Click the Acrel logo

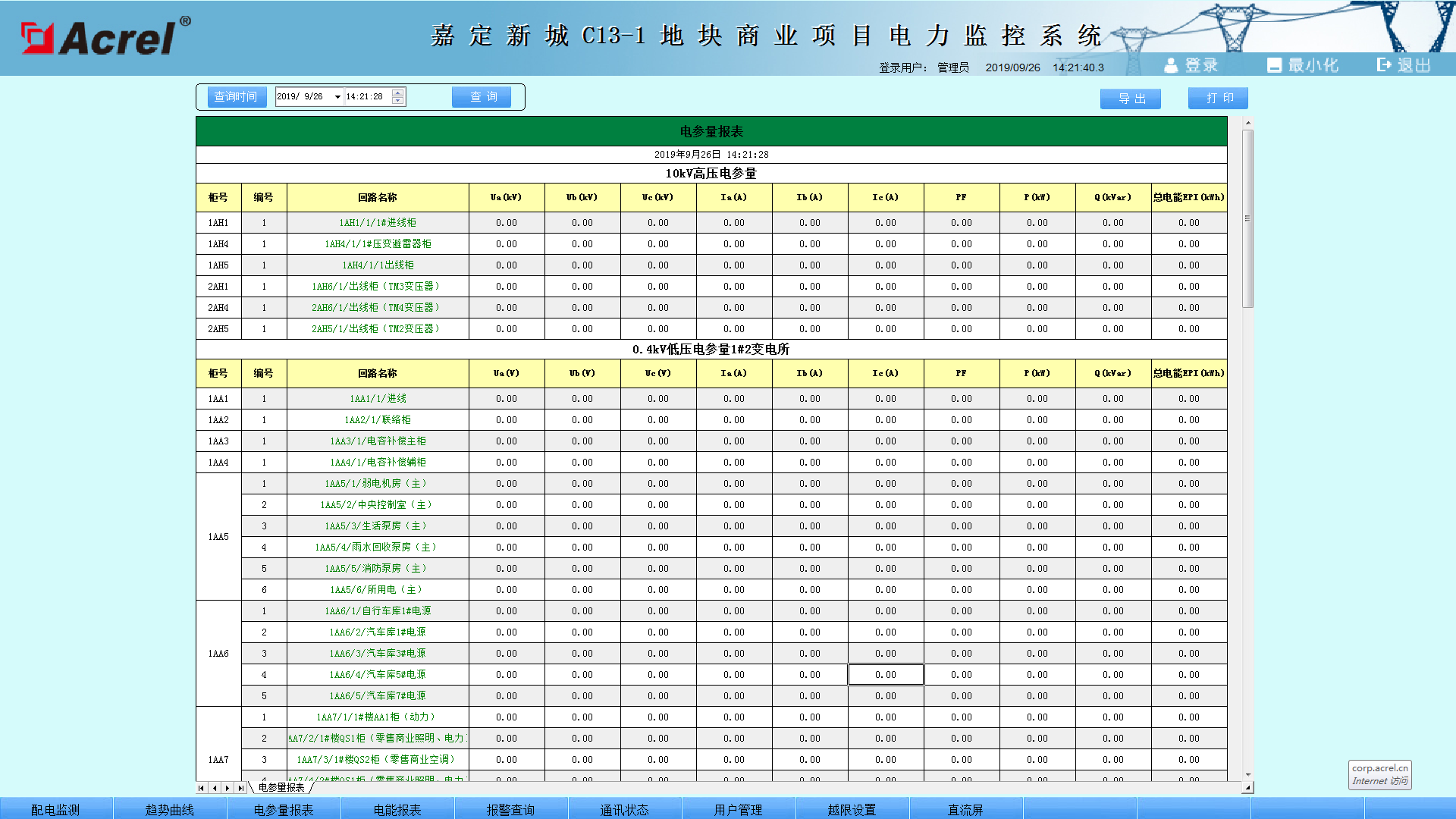pyautogui.click(x=105, y=37)
